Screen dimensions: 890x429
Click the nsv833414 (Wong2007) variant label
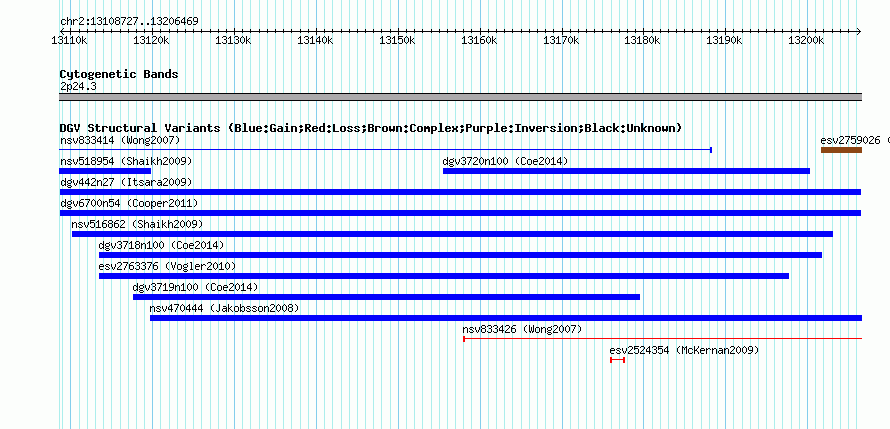pos(120,140)
